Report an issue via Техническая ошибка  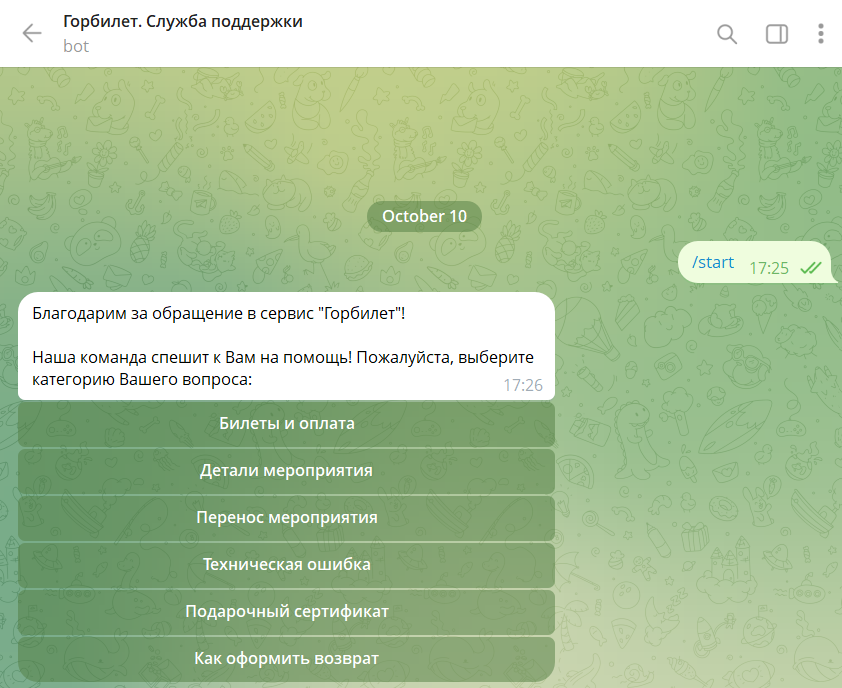[287, 565]
